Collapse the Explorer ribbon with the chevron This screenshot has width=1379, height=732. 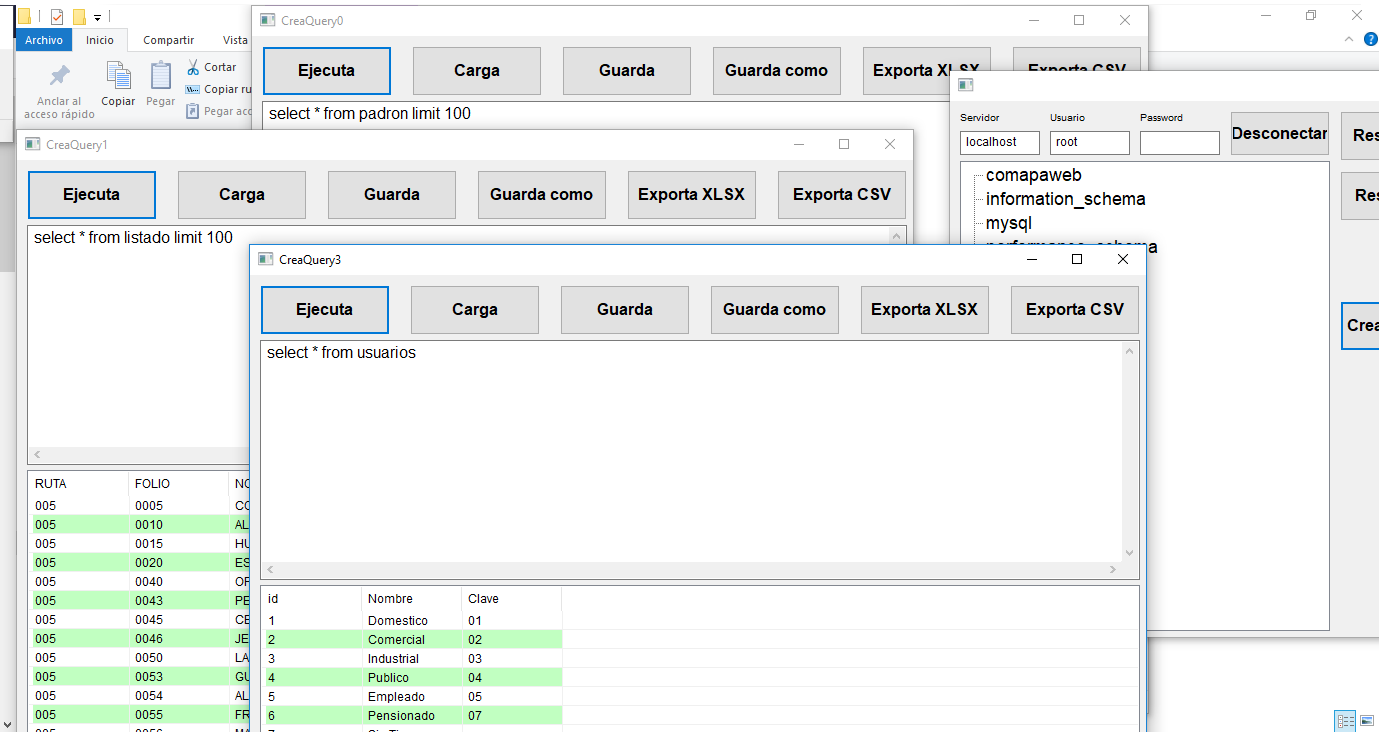click(x=1348, y=39)
